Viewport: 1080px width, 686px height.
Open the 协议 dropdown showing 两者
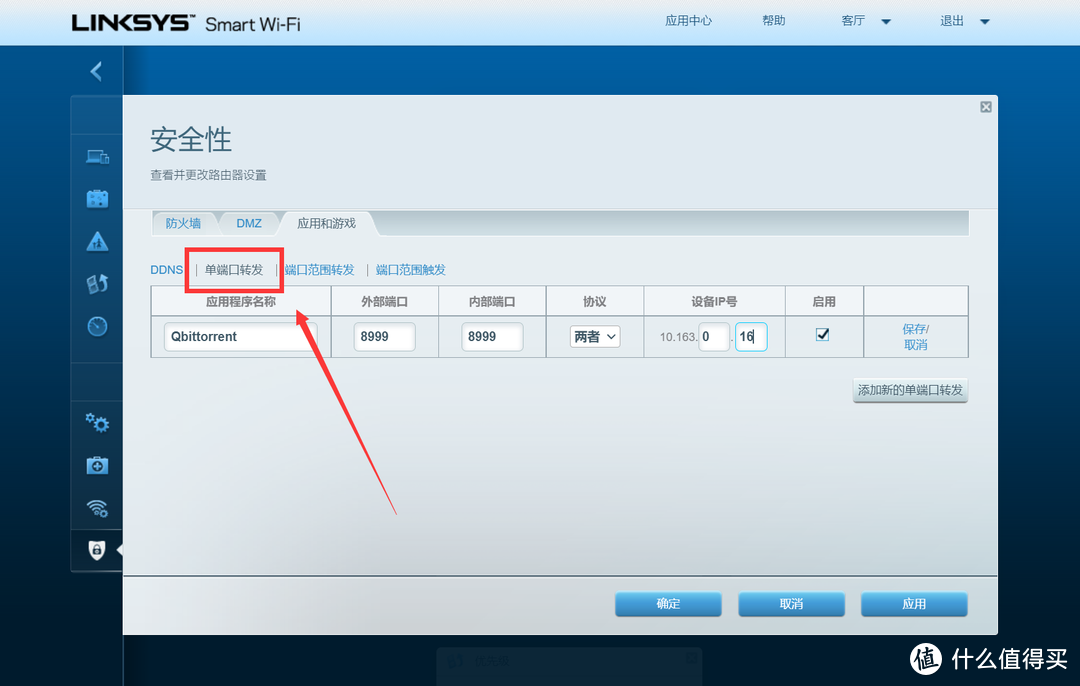(594, 336)
